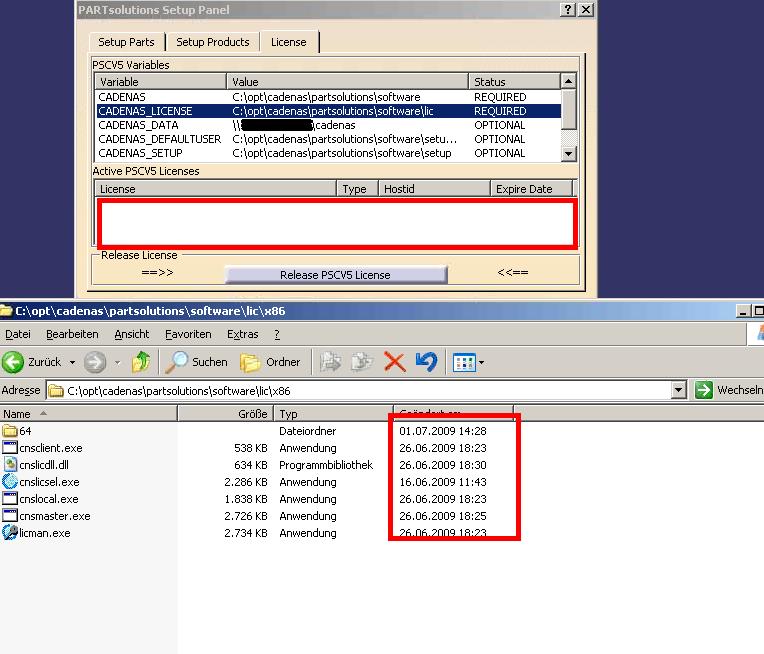Open the Extras menu

click(x=243, y=334)
